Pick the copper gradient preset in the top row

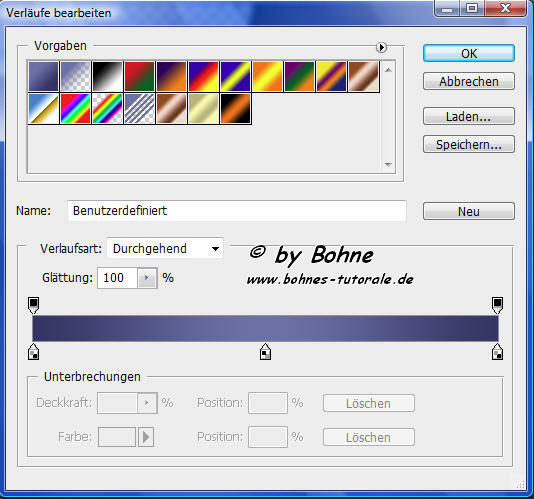363,77
